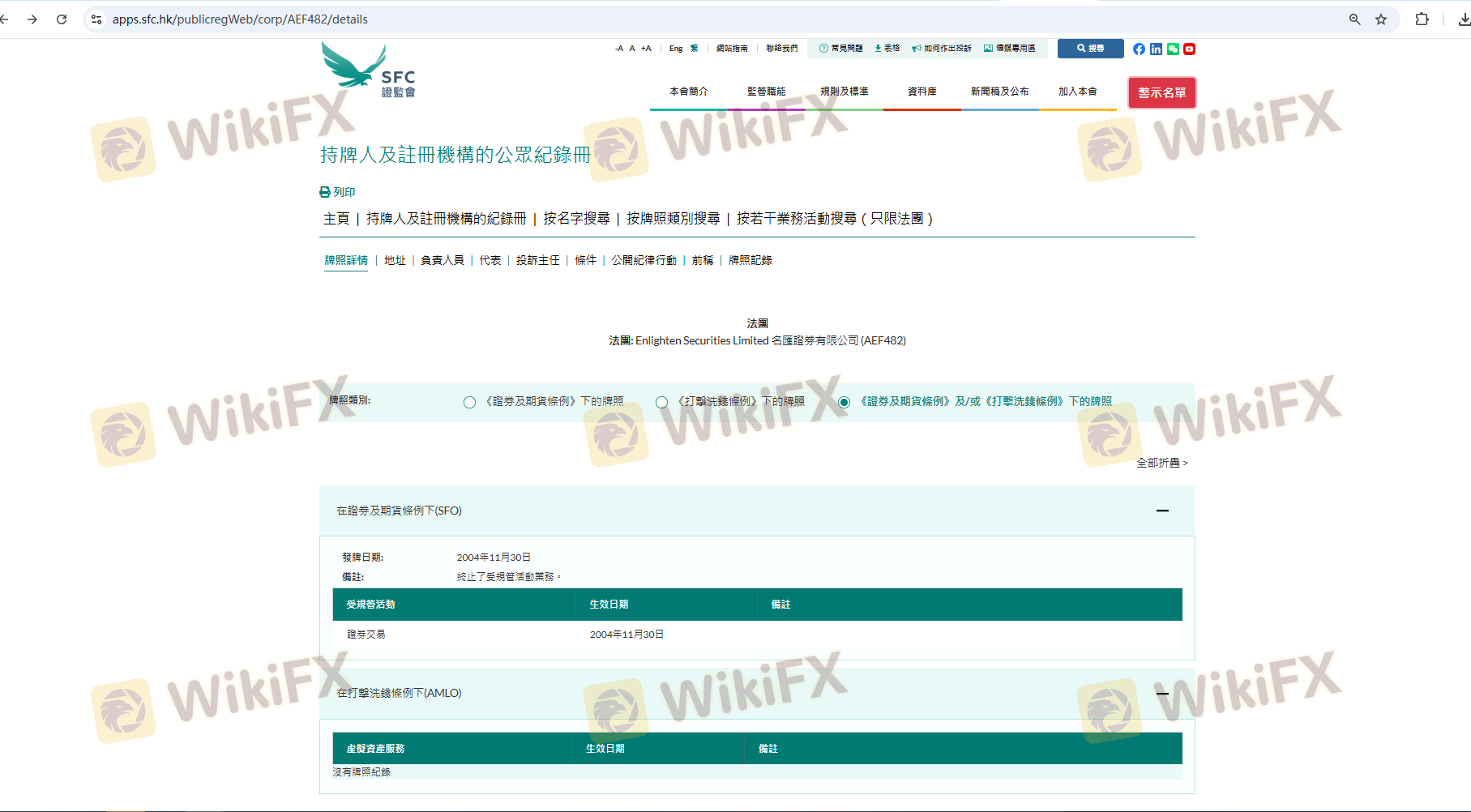This screenshot has height=812, width=1471.
Task: Select 《證券及期貨條例》及/或《打擊洗錢條例》 radio option
Action: (x=844, y=402)
